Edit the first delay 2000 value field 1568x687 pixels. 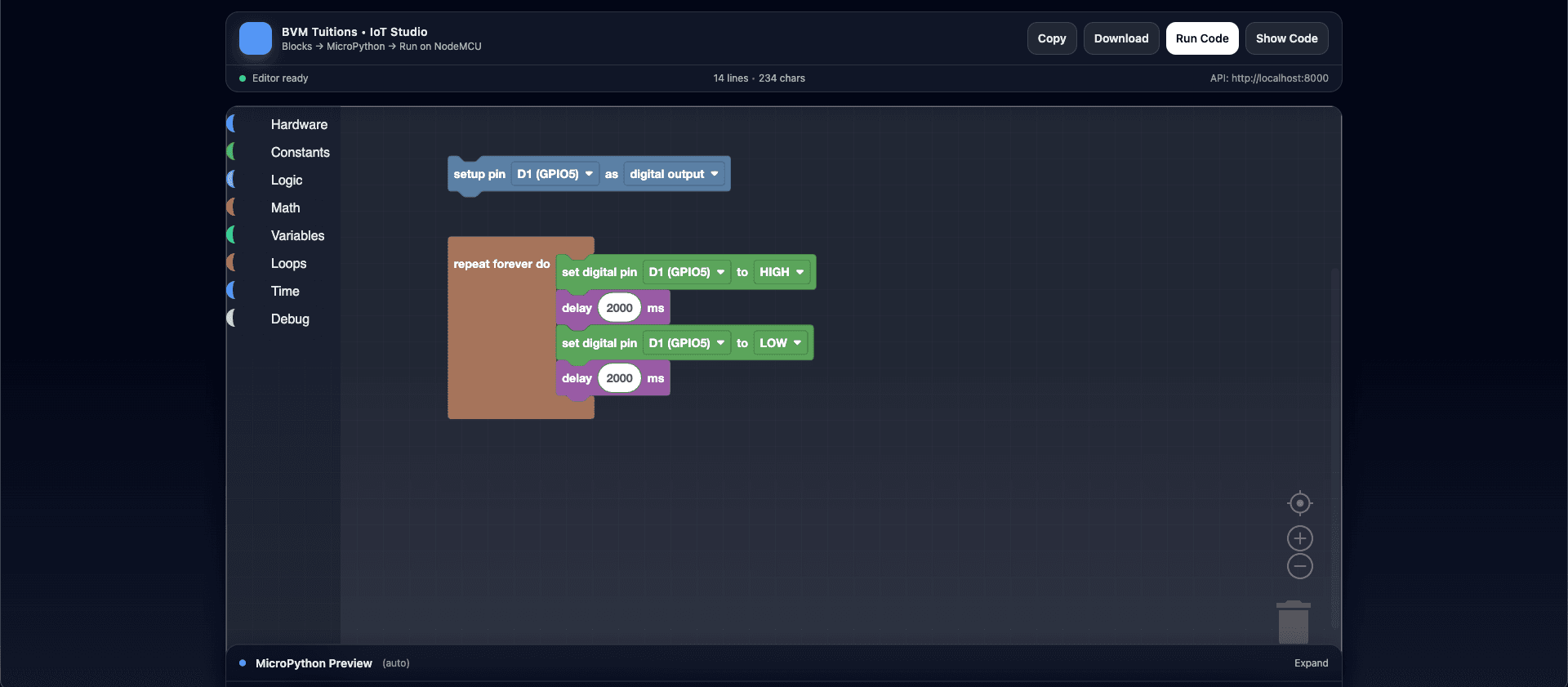point(619,308)
